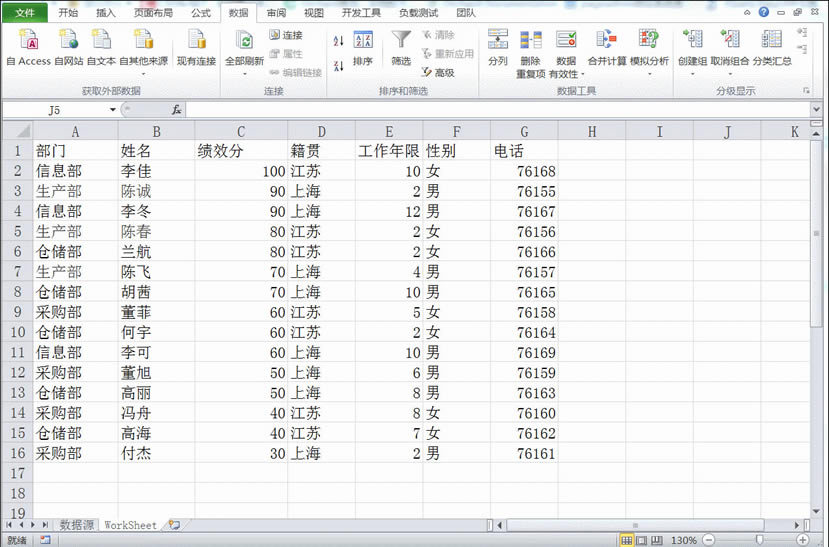Viewport: 829px width, 547px height.
Task: Sort ascending with A-Z icon
Action: 339,40
